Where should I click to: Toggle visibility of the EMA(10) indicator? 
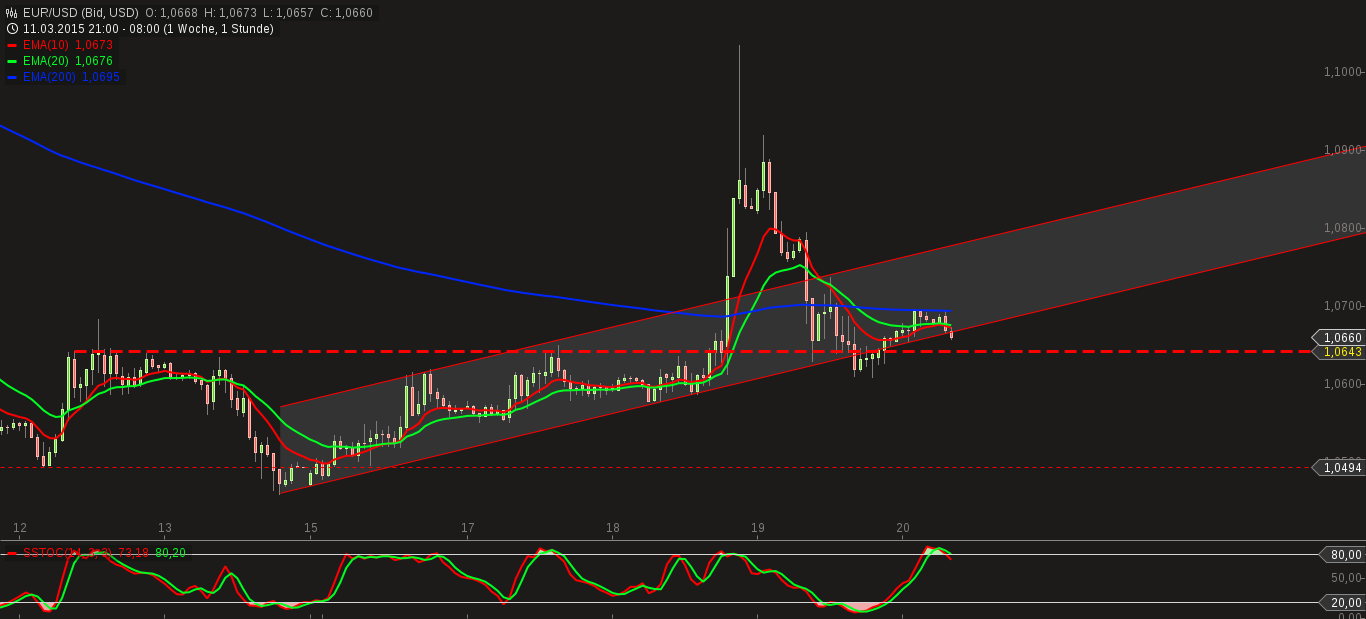tap(45, 45)
